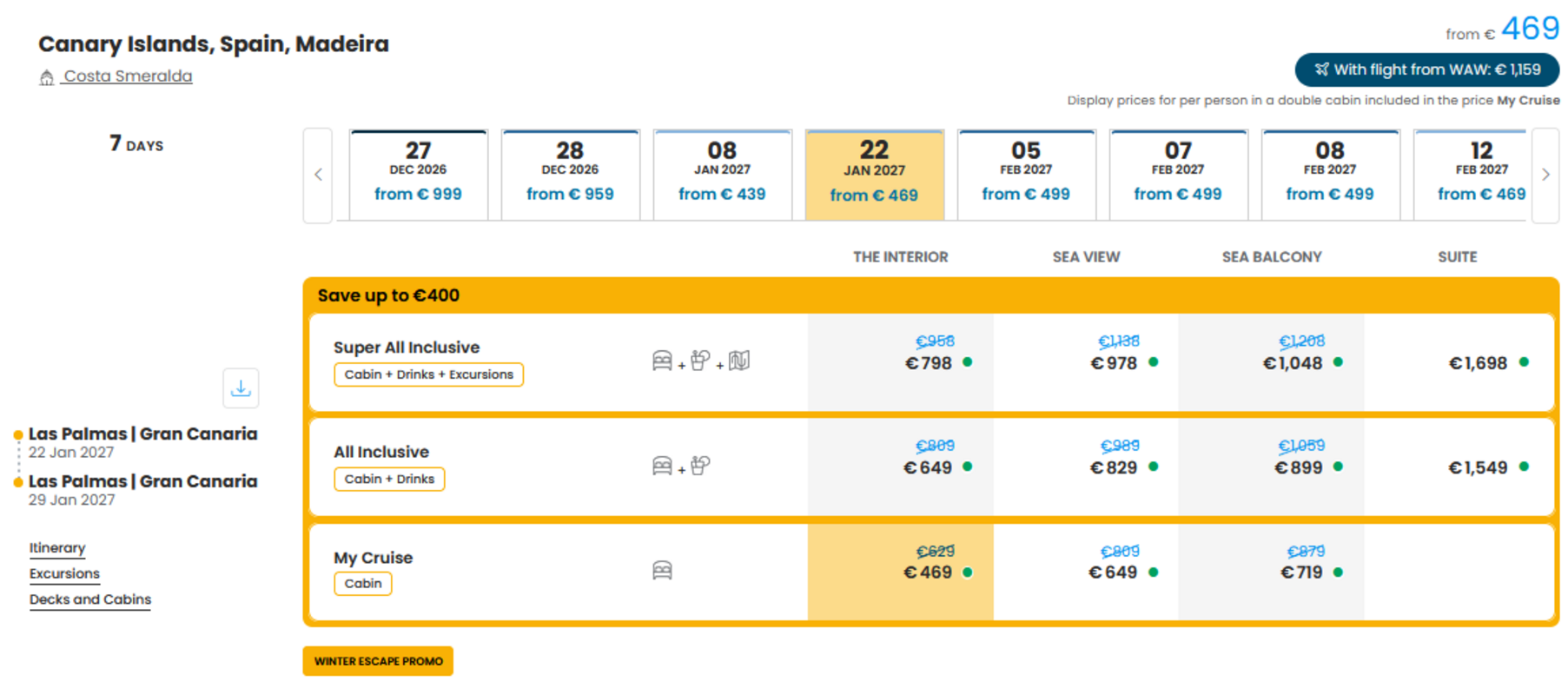
Task: Select the 22 Jan 2027 departure tab
Action: [x=874, y=175]
